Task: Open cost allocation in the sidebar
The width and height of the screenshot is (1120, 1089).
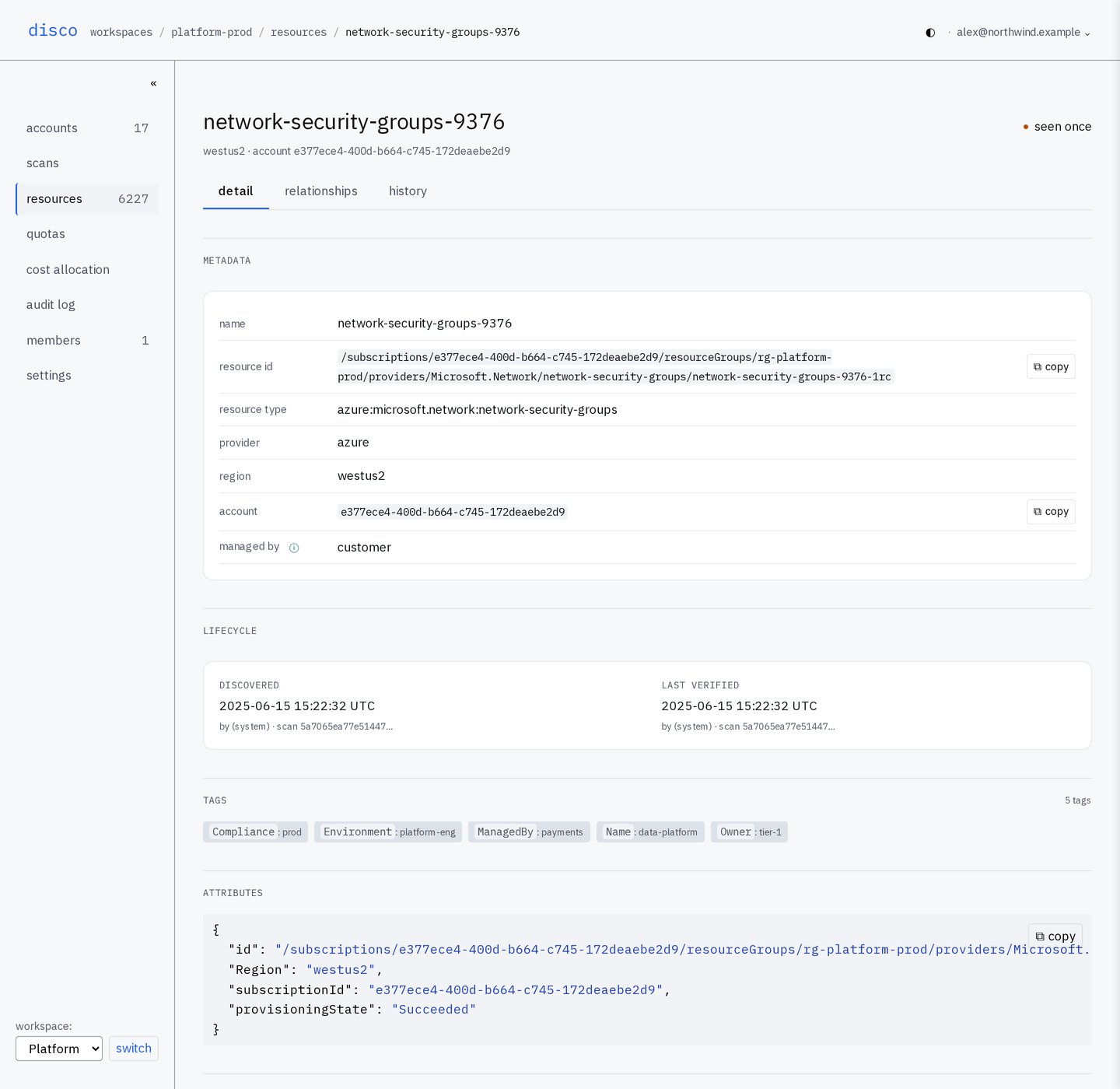Action: [87, 270]
